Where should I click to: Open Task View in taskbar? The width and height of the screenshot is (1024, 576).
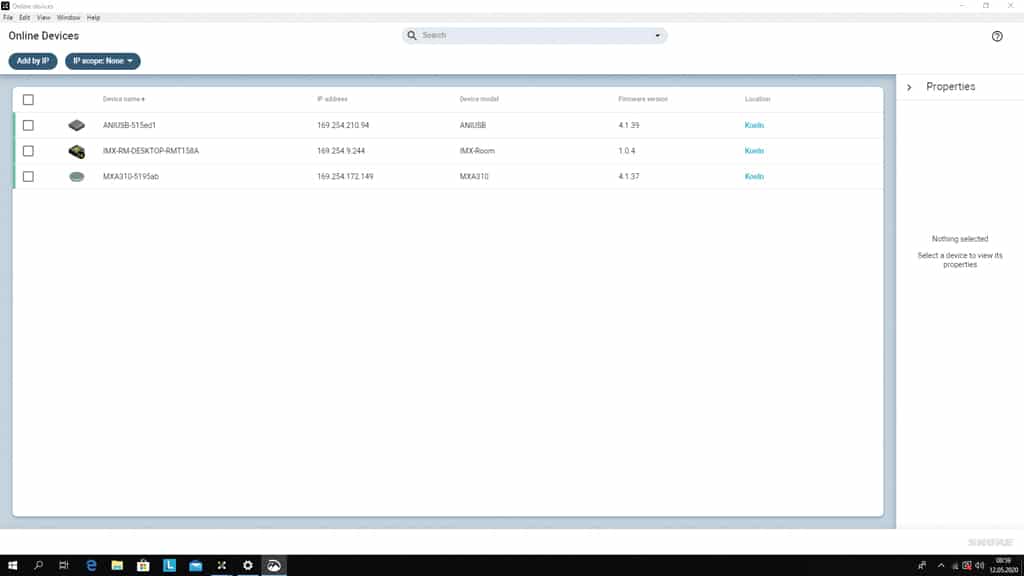63,566
